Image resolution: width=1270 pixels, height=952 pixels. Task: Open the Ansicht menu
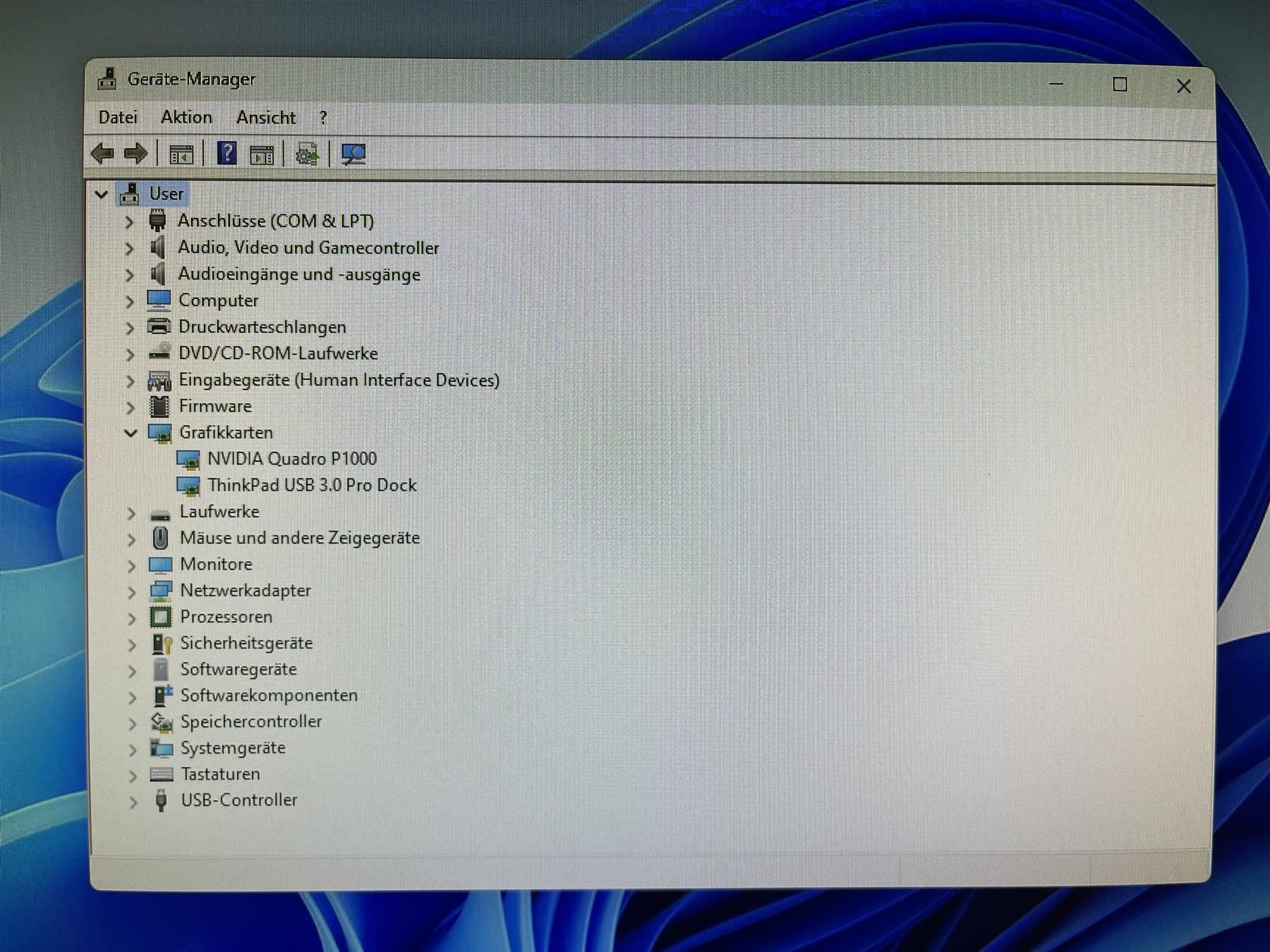[x=266, y=118]
